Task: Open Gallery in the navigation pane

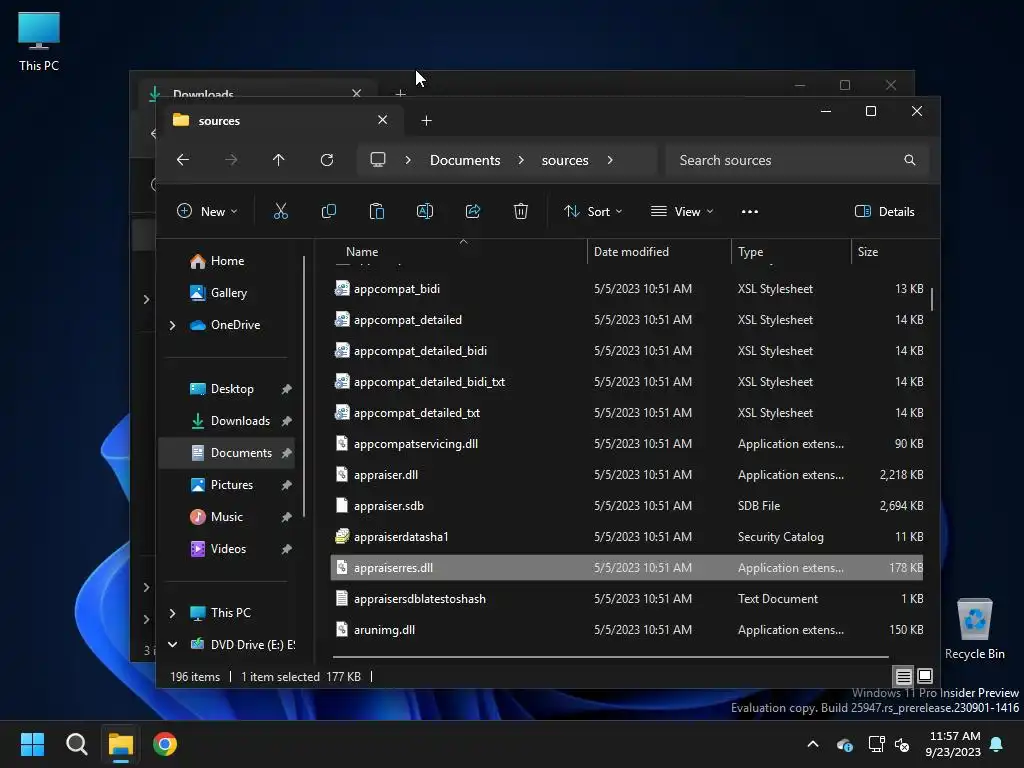Action: 228,293
